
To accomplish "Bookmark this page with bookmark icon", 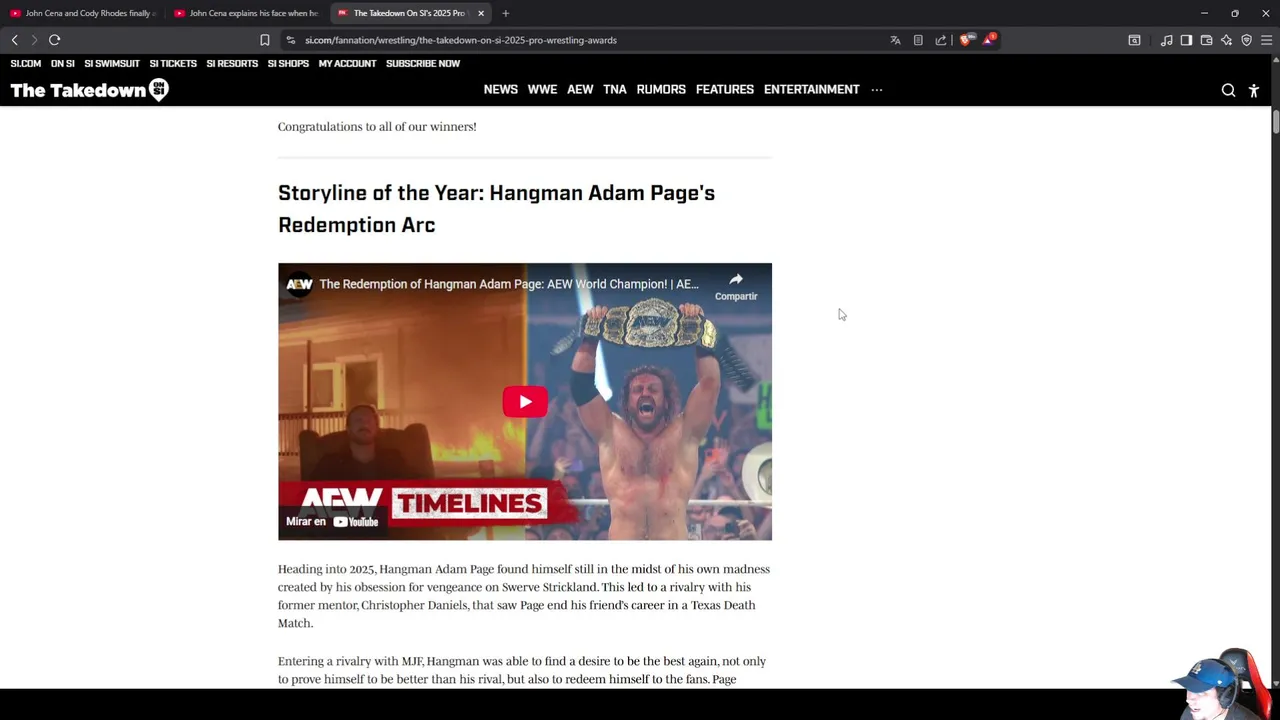I will point(264,40).
